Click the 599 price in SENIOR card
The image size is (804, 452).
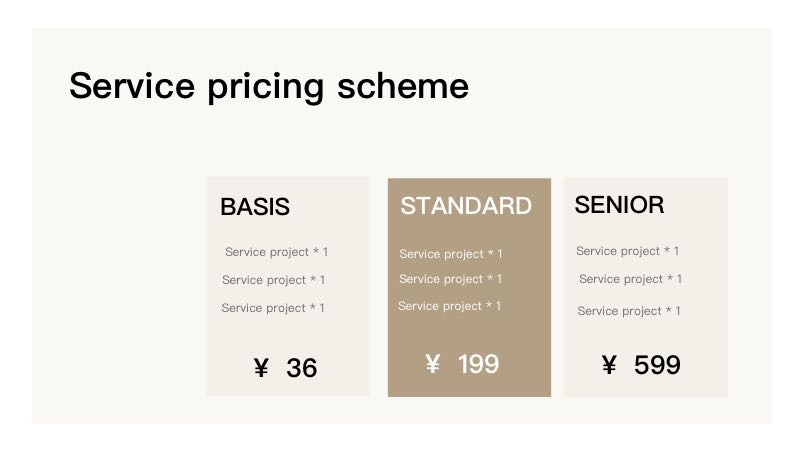[x=657, y=366]
